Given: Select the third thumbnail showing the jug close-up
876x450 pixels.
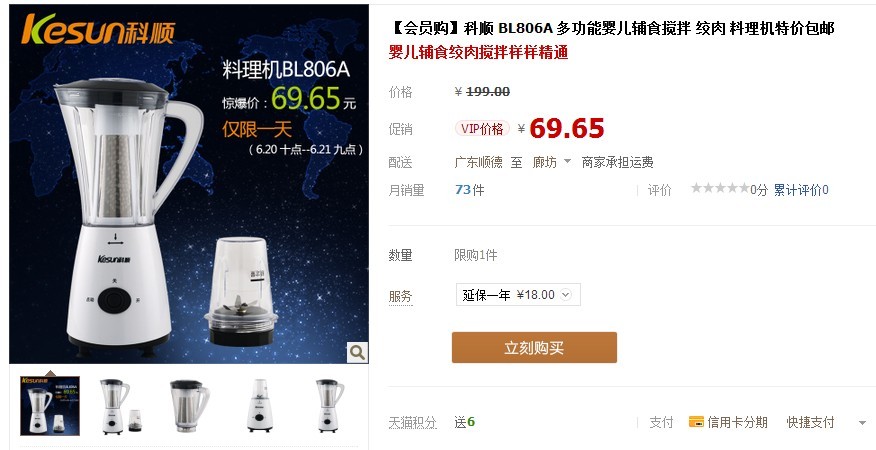Looking at the screenshot, I should pos(190,406).
